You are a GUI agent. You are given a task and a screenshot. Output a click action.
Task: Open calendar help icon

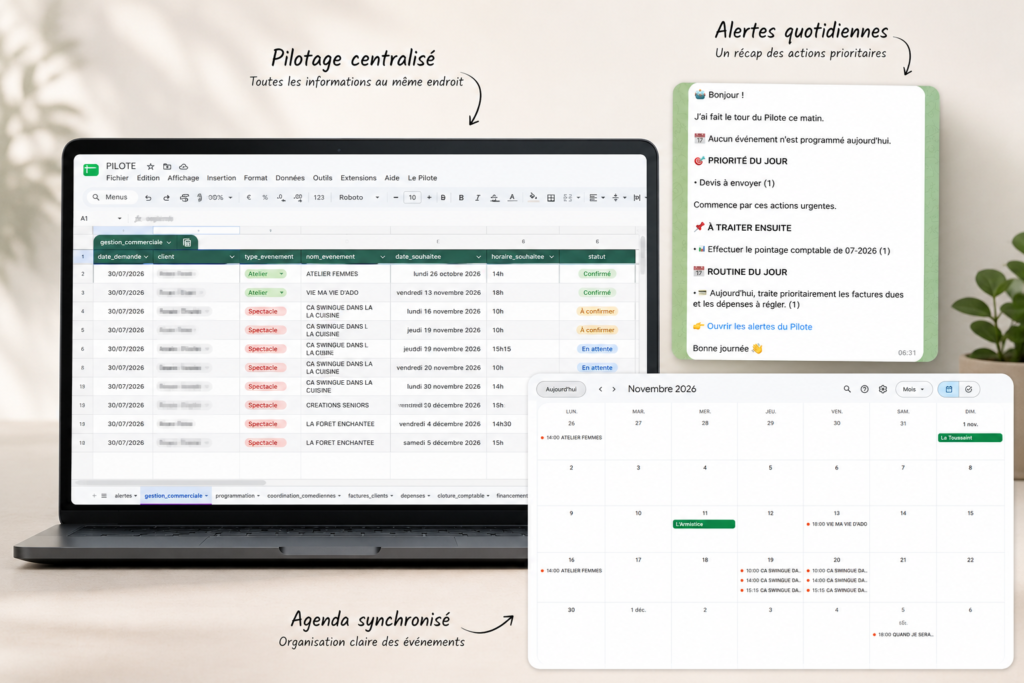point(865,389)
